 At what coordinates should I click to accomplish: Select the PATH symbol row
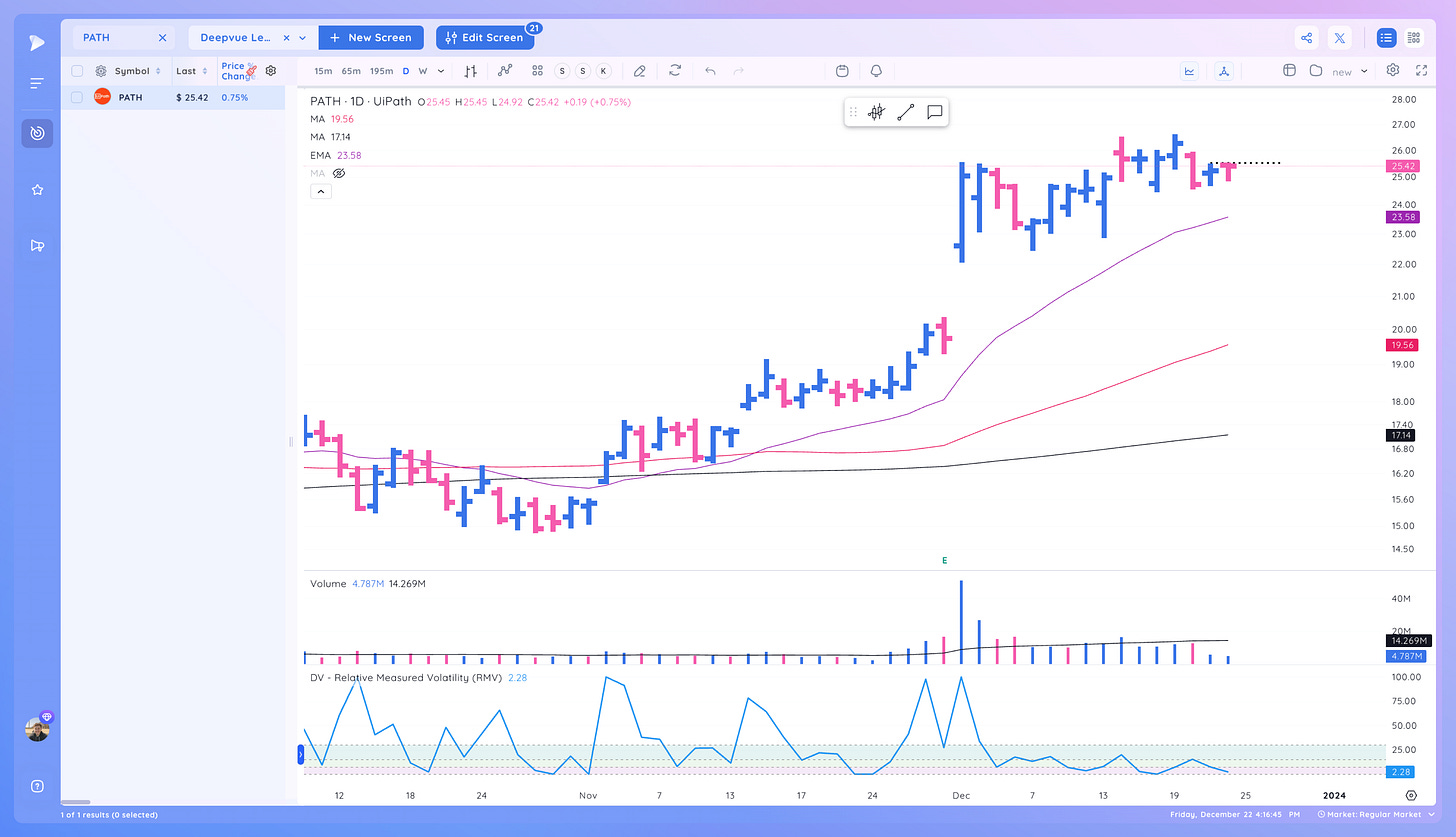172,97
